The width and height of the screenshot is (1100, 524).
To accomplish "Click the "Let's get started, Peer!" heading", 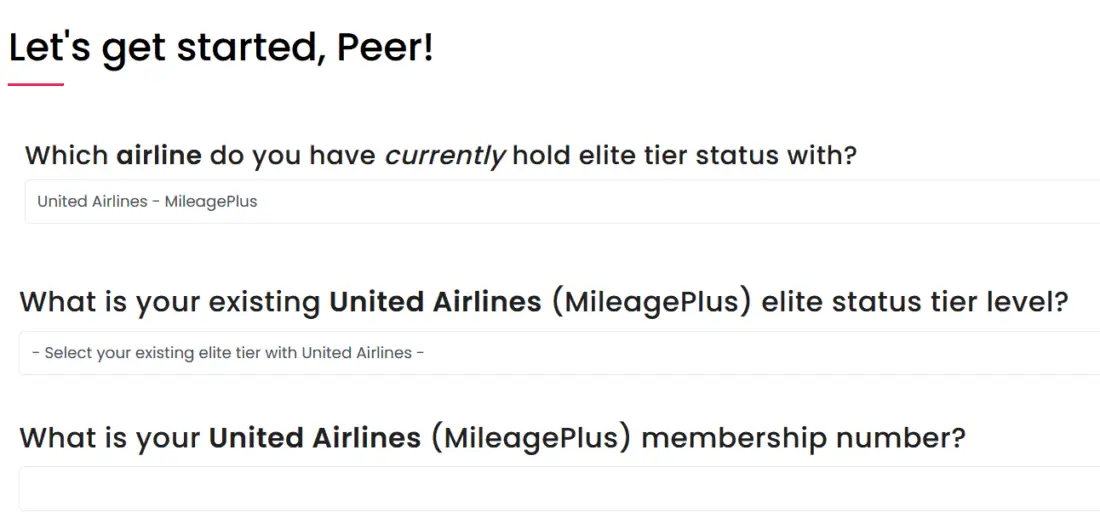I will 221,47.
